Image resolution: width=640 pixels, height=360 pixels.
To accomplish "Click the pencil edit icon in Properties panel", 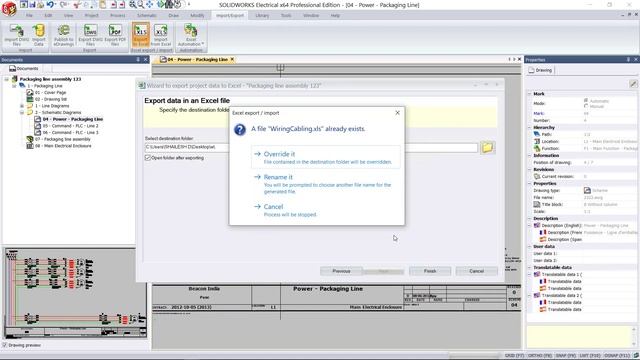I will click(633, 84).
